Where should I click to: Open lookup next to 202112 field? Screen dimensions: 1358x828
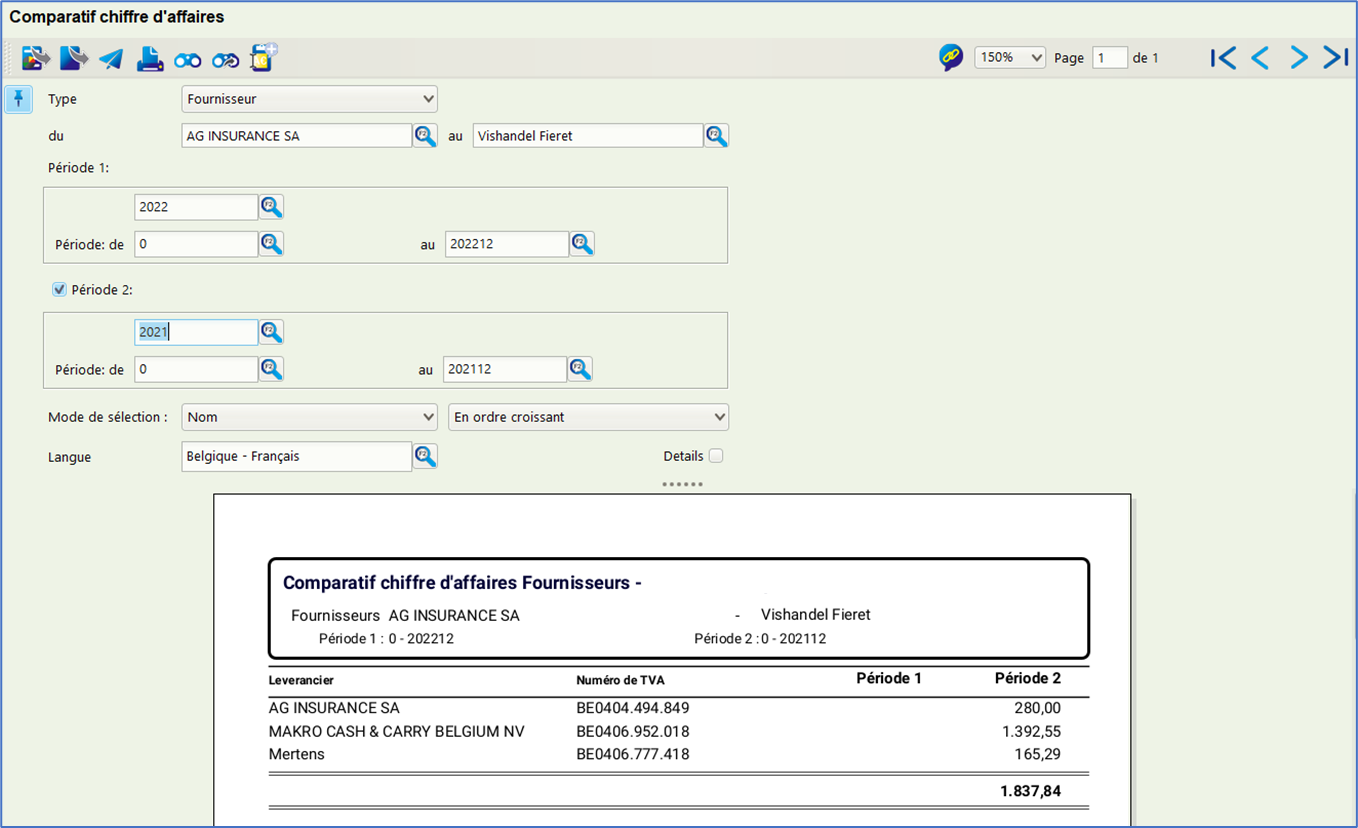[580, 369]
